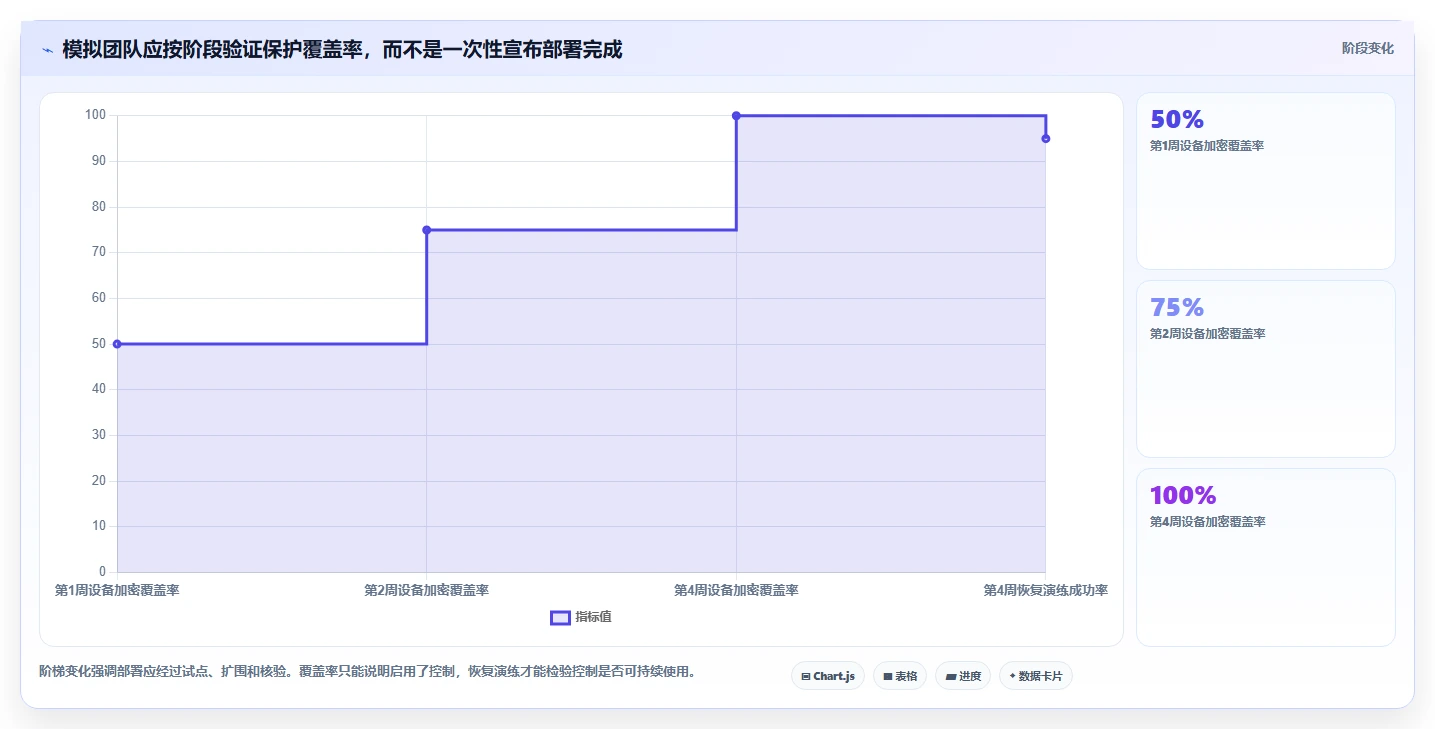1435x729 pixels.
Task: Click the y-axis value 100
Action: 95,115
